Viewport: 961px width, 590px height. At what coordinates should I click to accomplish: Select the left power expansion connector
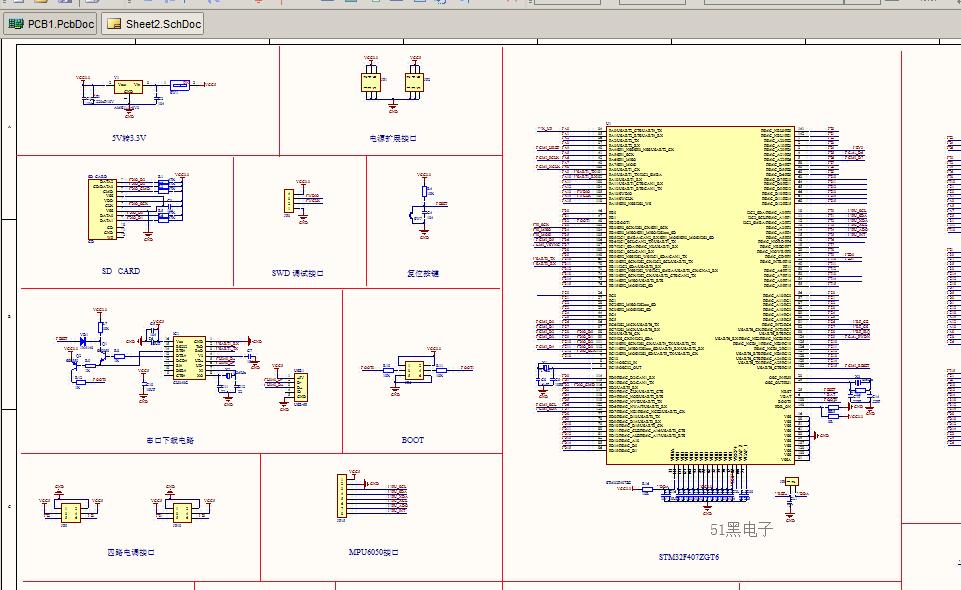(x=370, y=81)
